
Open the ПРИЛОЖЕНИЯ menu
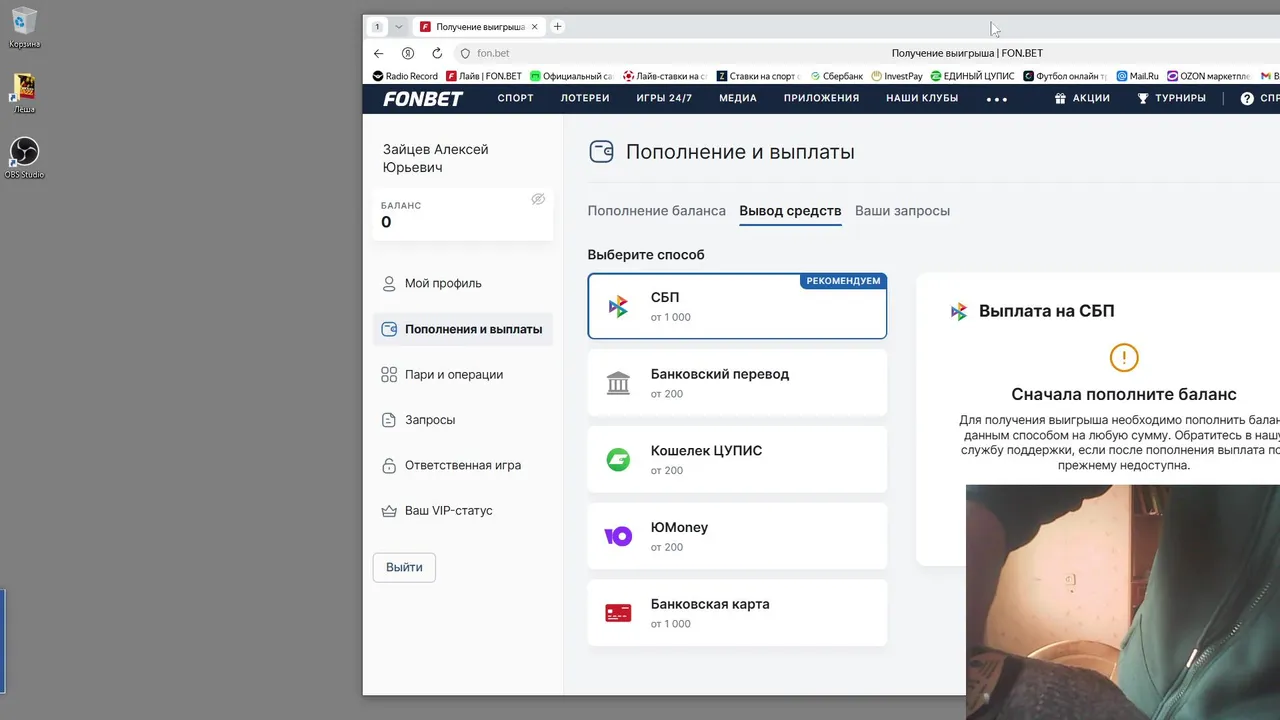tap(822, 98)
